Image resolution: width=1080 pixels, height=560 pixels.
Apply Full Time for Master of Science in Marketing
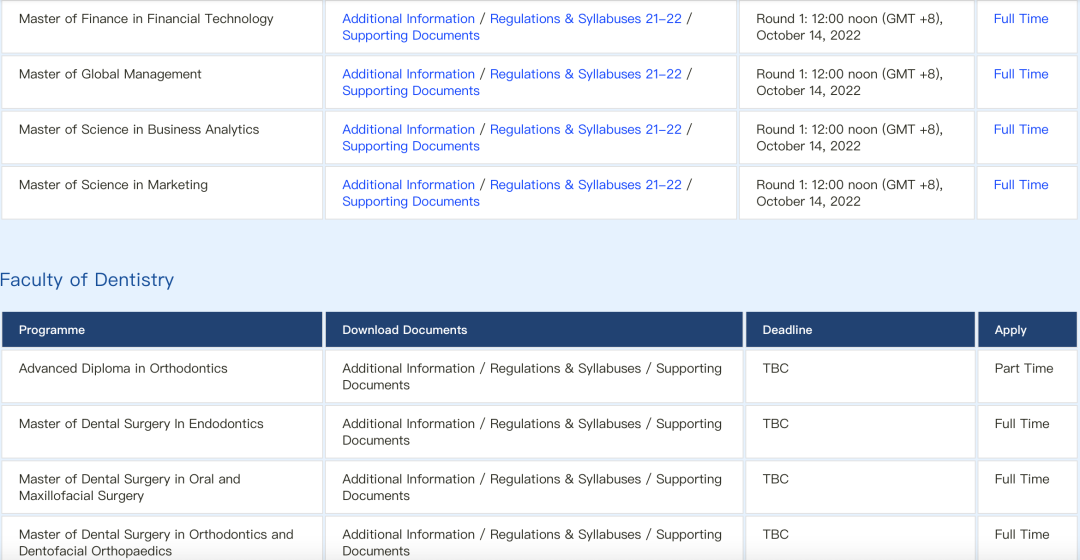coord(1021,185)
